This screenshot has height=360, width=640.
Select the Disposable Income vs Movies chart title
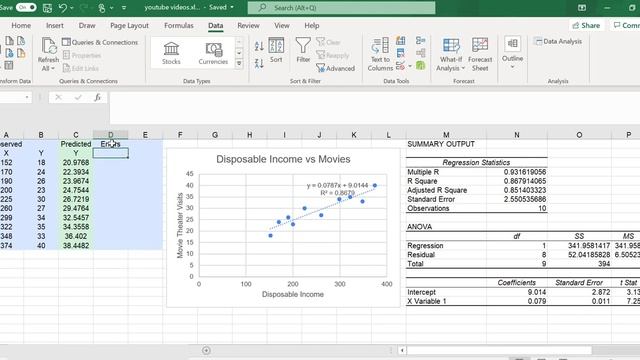[x=283, y=159]
